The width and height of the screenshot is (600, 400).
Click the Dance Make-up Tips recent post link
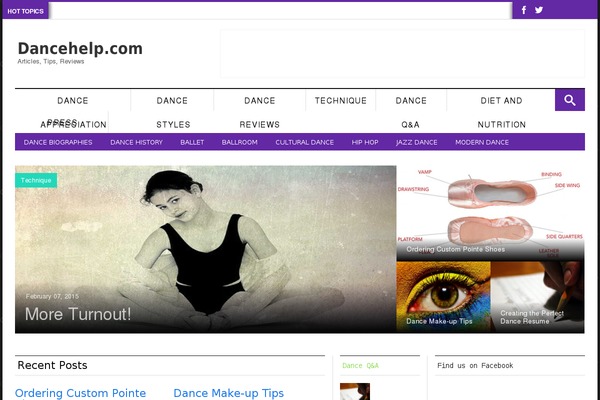coord(228,393)
